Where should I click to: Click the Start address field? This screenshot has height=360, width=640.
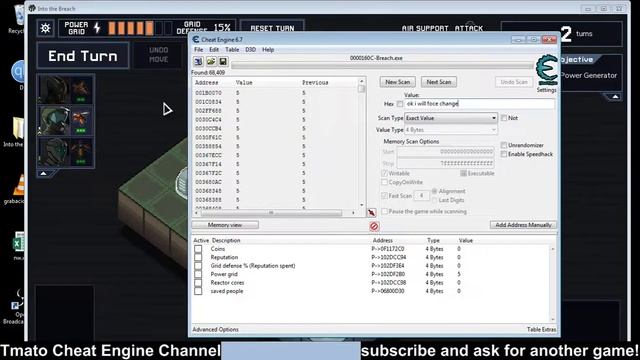445,152
